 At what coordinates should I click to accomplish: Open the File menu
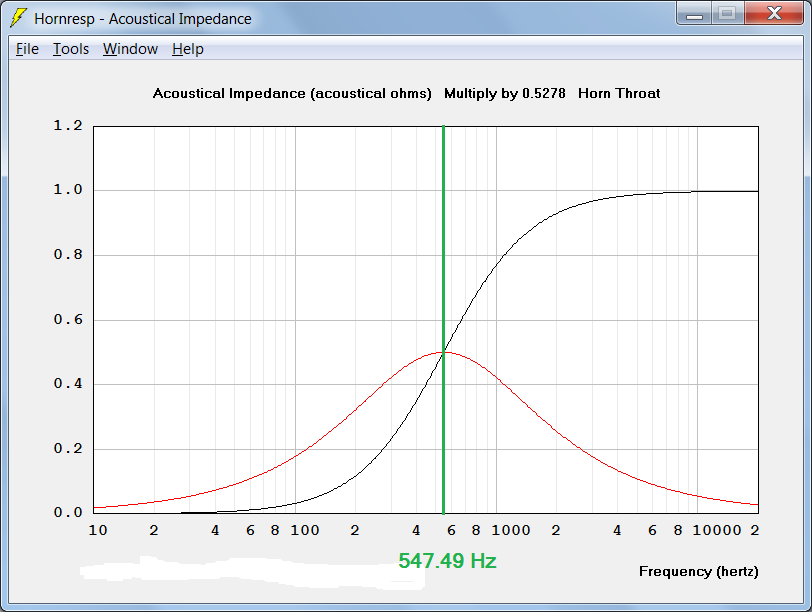tap(27, 49)
